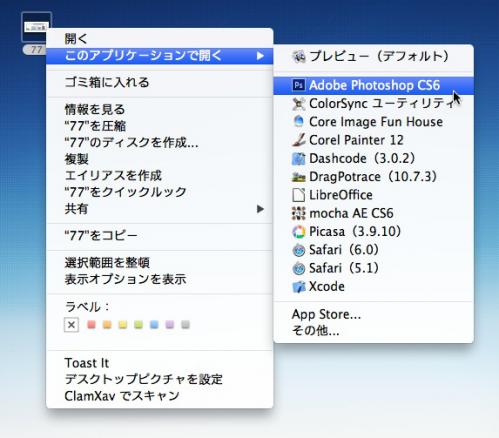Select the 77 file name label
This screenshot has width=499, height=438.
pos(35,50)
